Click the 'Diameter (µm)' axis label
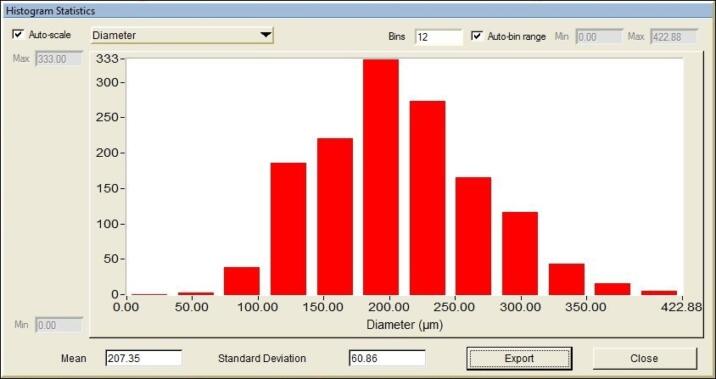716x379 pixels. pyautogui.click(x=405, y=325)
